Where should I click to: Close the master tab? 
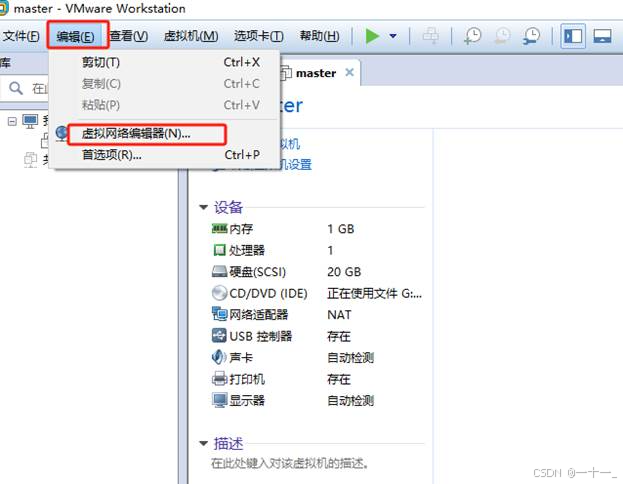(350, 72)
